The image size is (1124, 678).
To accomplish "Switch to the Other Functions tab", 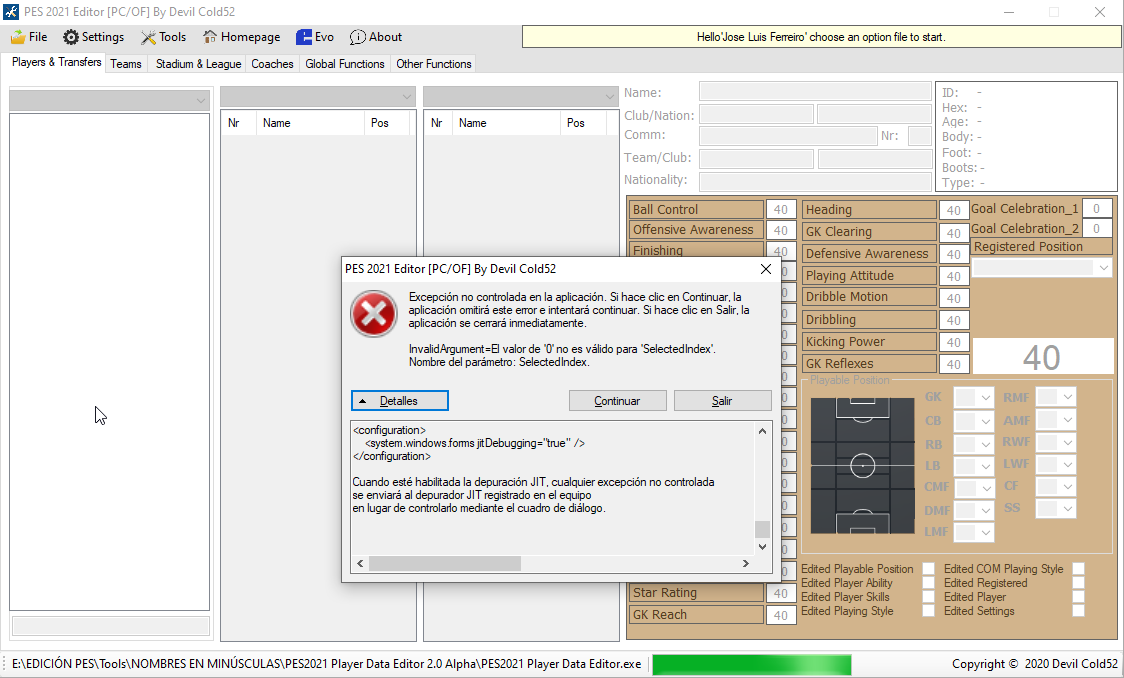I will click(434, 64).
